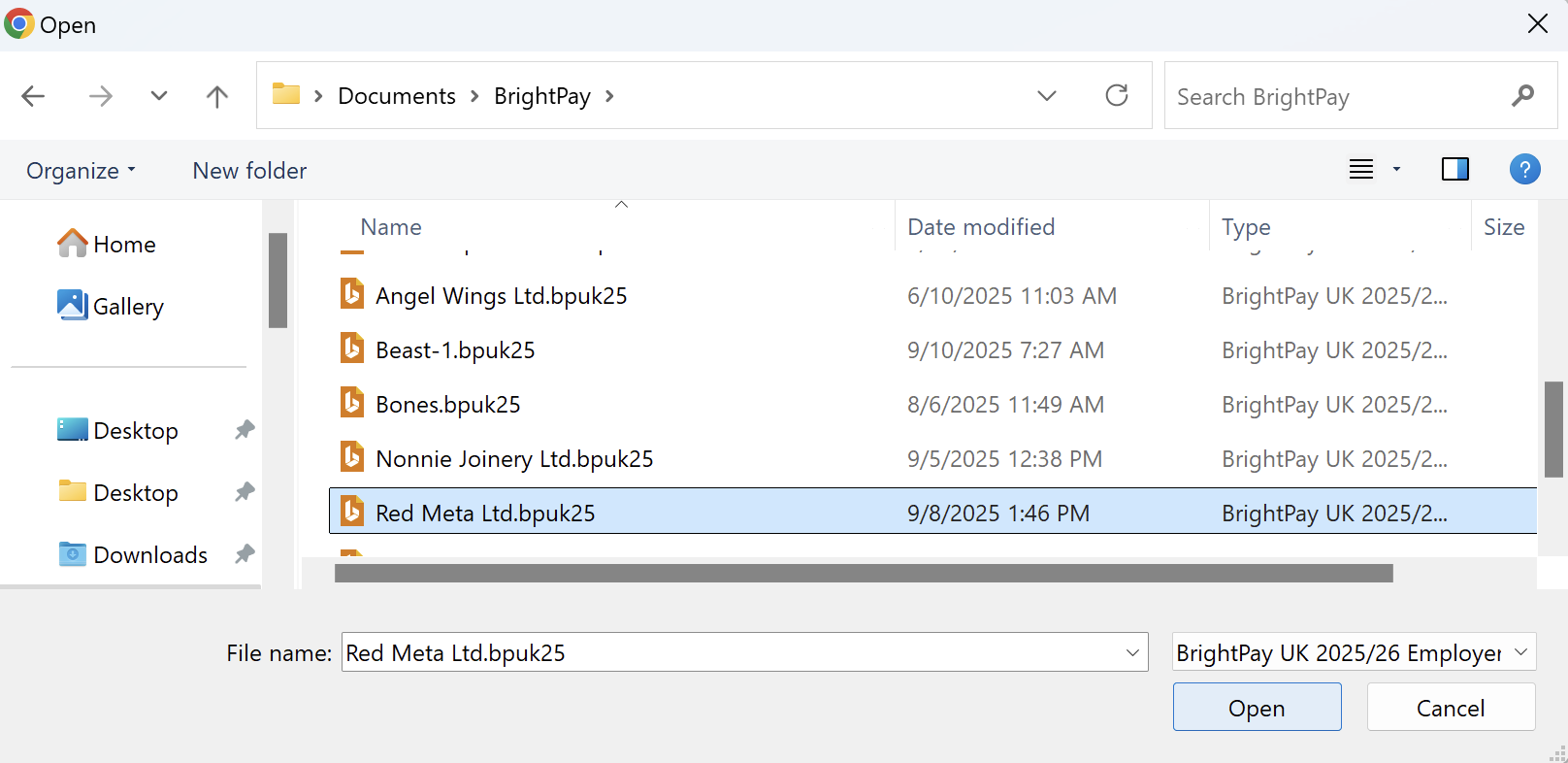Click the horizontal scrollbar of file list
1568x763 pixels.
(864, 574)
